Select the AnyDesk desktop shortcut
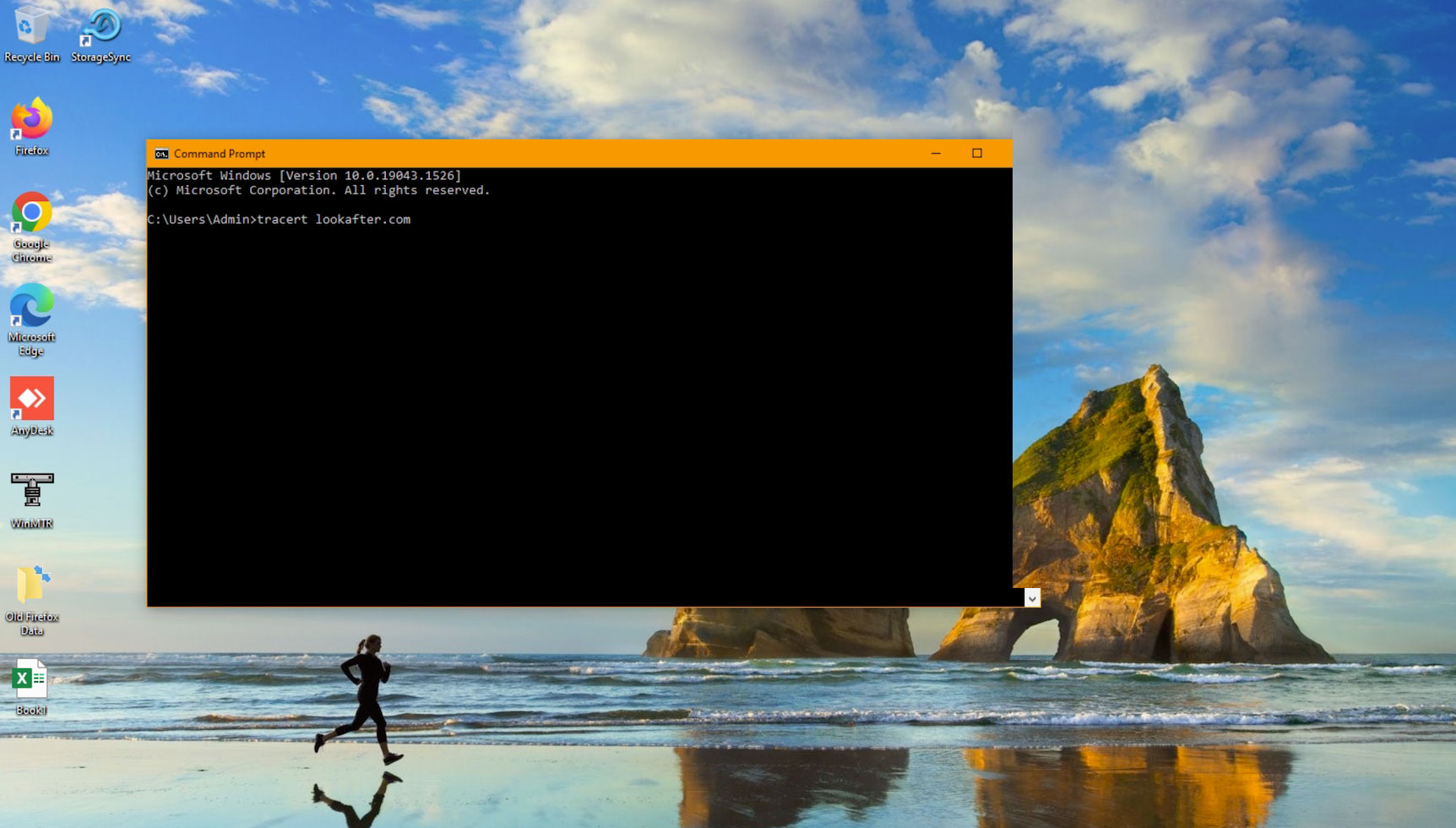The image size is (1456, 828). (31, 399)
